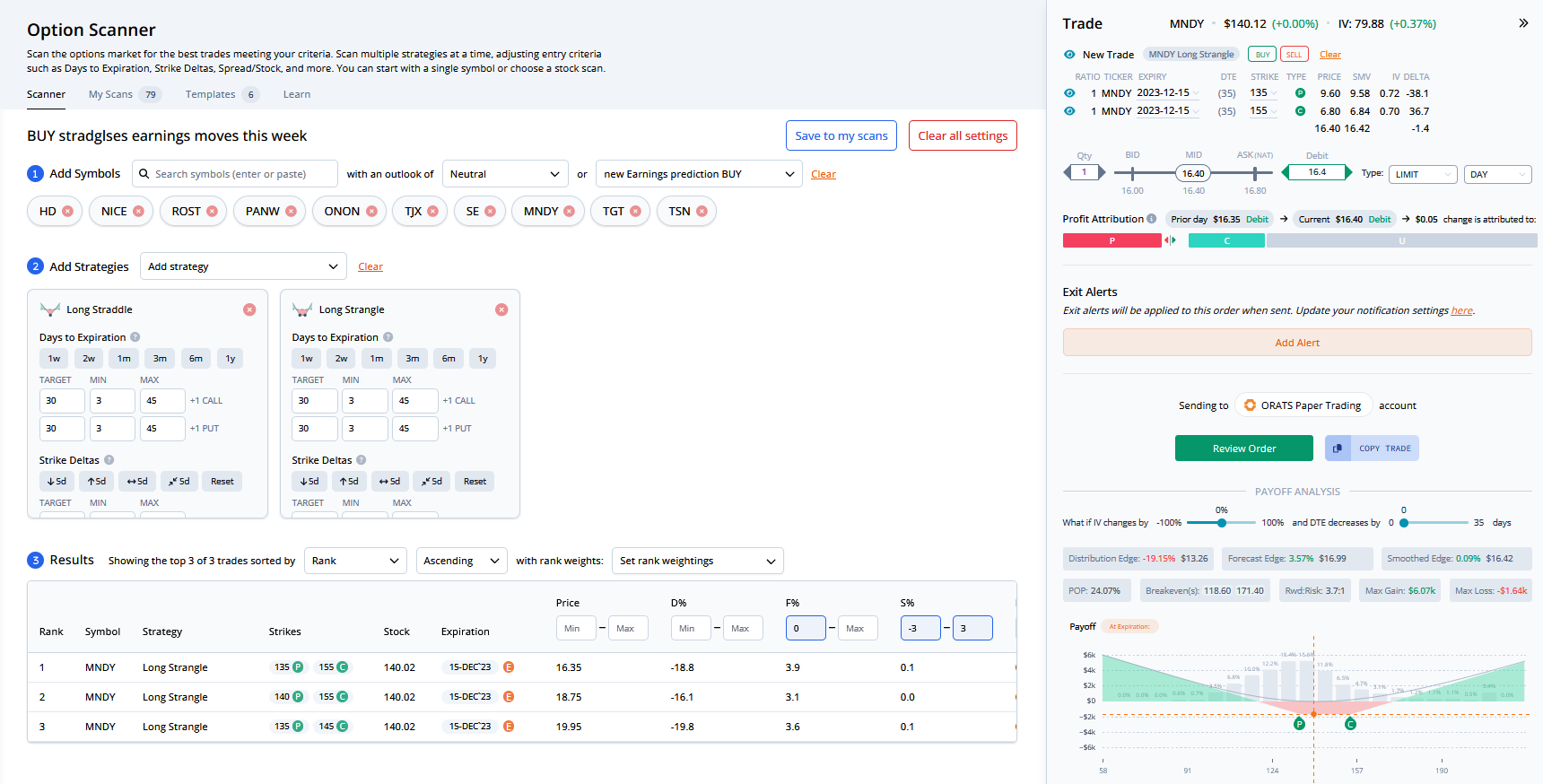Screen dimensions: 1543x784
Task: Click the Profit Attribution info icon
Action: 1151,219
